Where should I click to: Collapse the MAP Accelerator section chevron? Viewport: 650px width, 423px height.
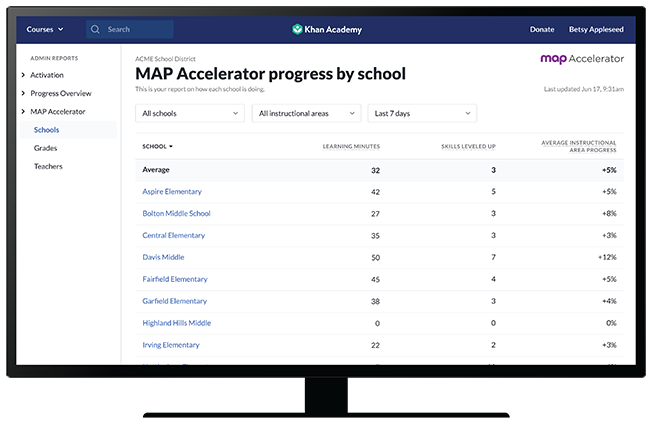pos(23,112)
